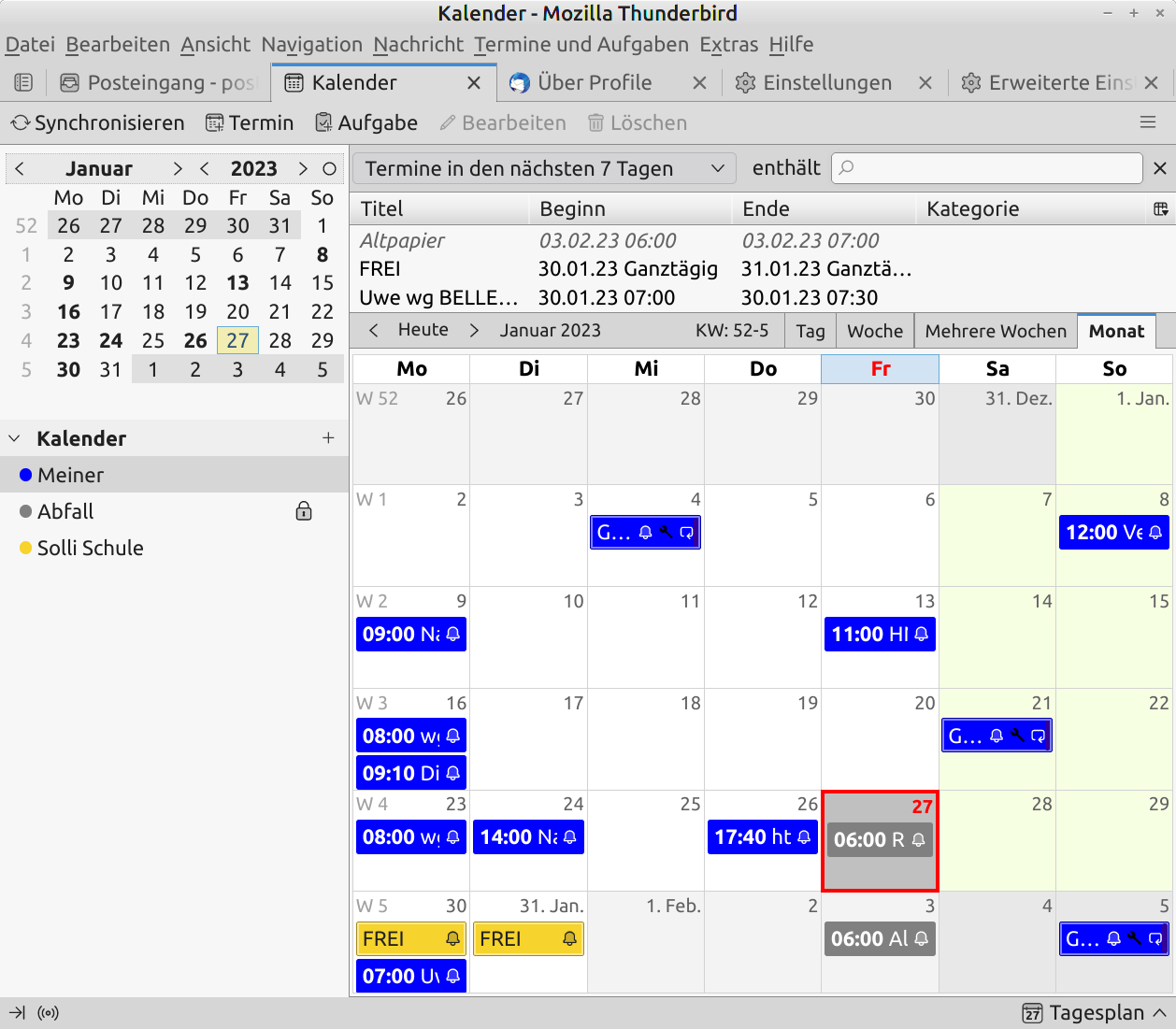Toggle visibility of Abfall calendar

[26, 512]
